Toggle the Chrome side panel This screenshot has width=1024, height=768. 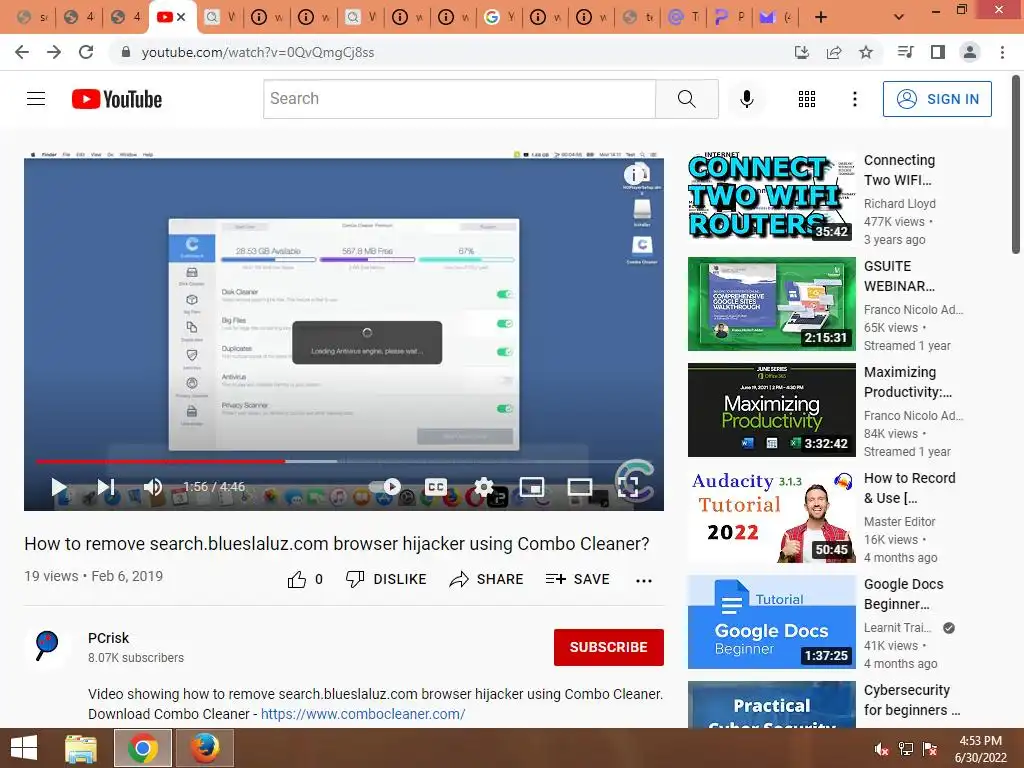click(x=938, y=52)
